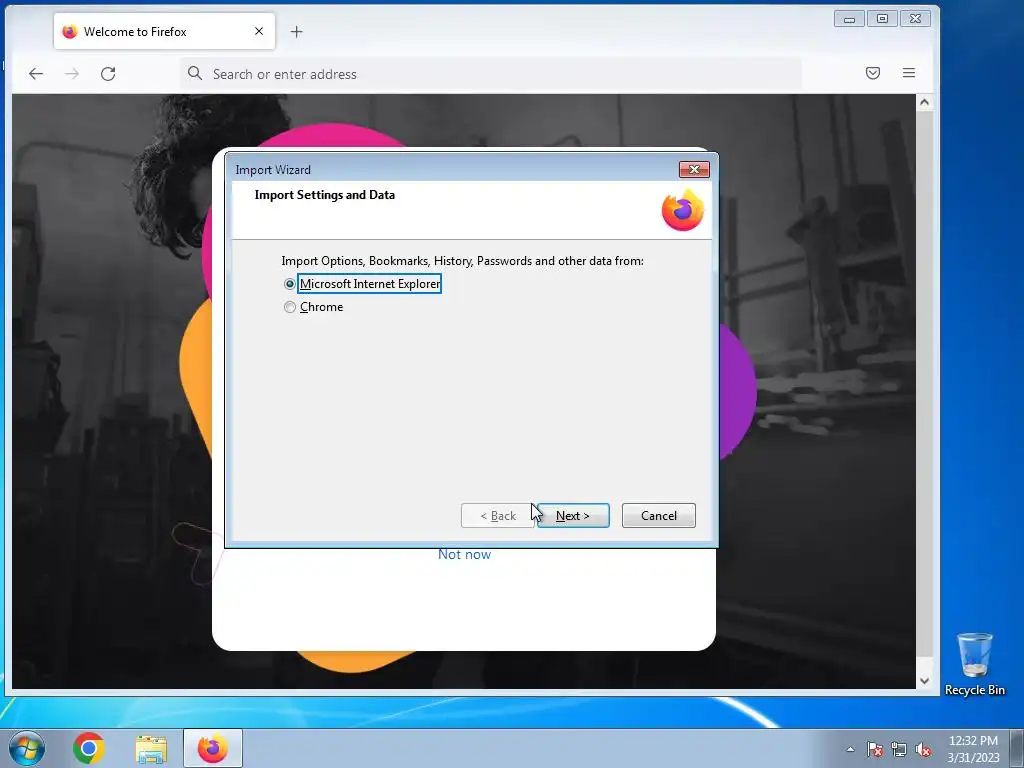The image size is (1024, 768).
Task: Show hidden system tray icons
Action: coord(850,749)
